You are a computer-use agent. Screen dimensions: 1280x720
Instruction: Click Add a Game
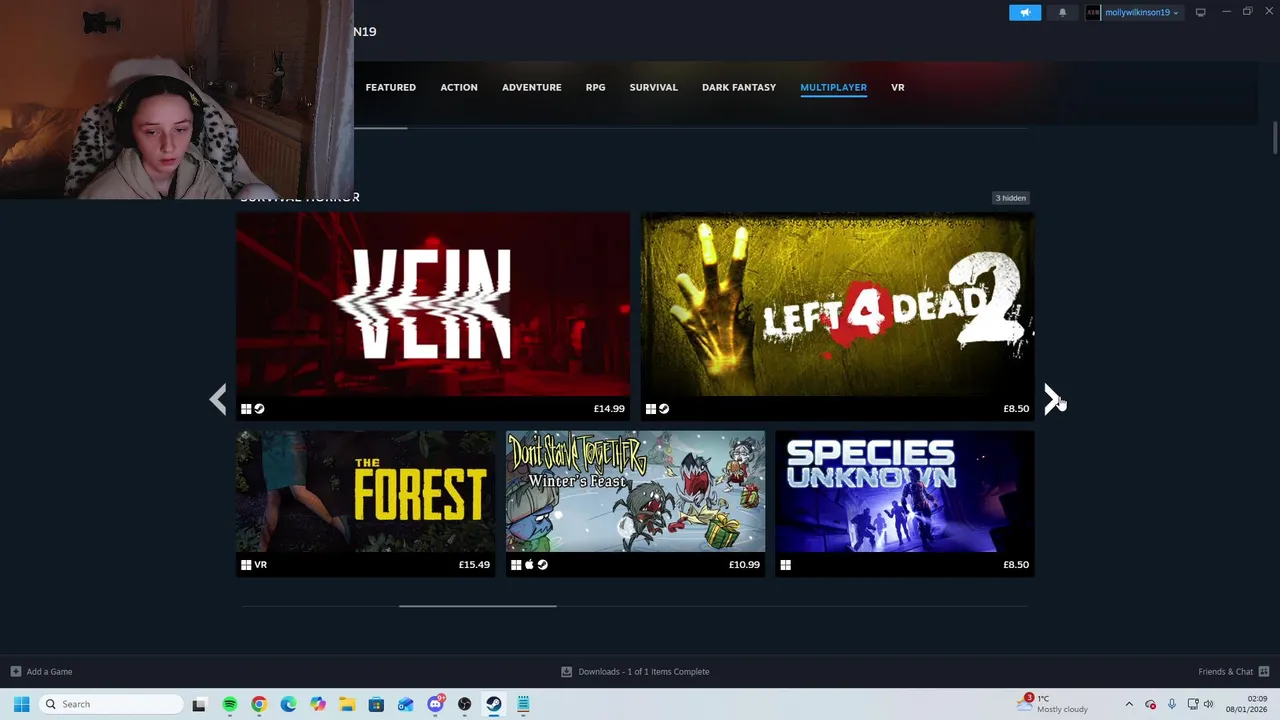(x=41, y=672)
